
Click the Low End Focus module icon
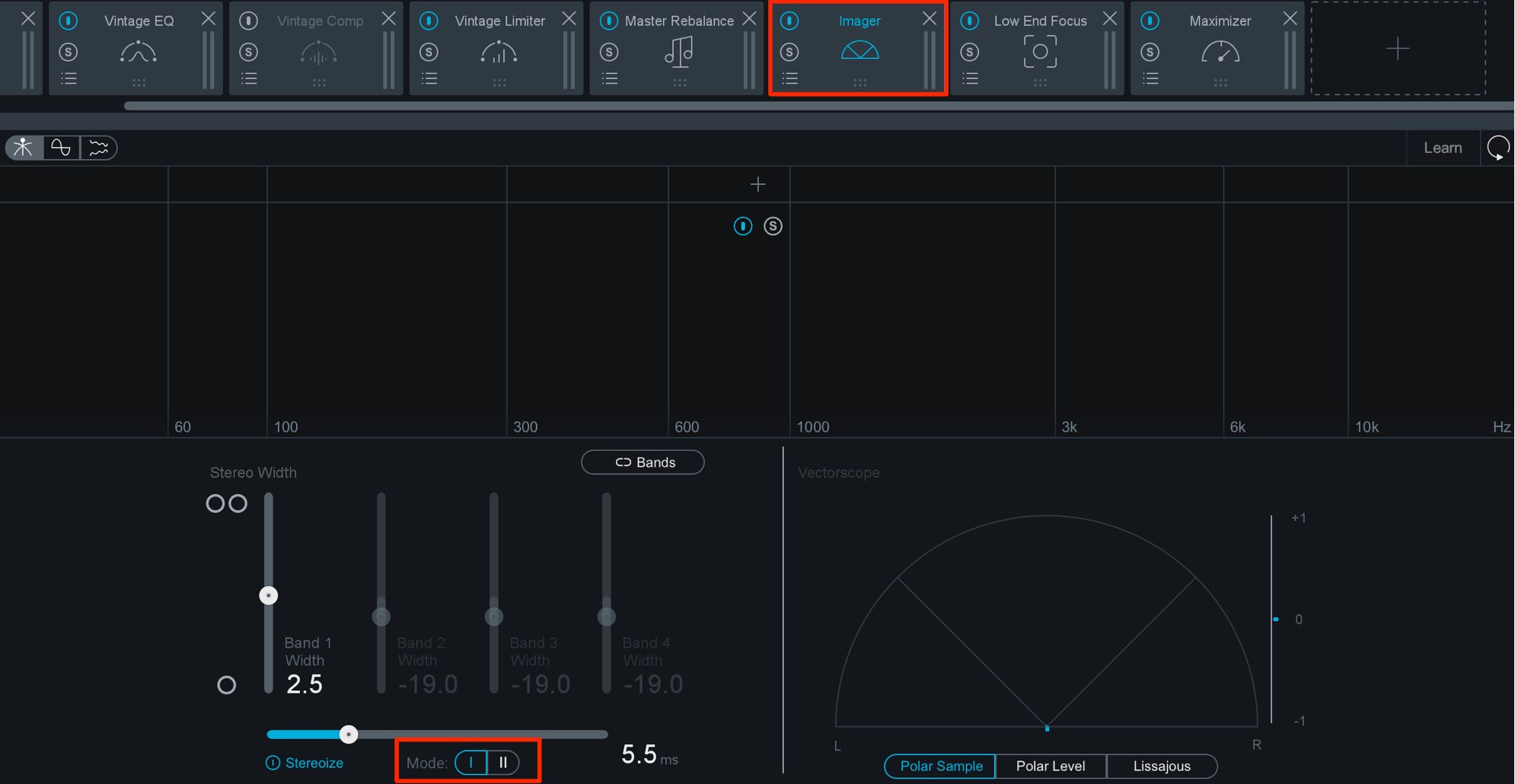[1040, 52]
